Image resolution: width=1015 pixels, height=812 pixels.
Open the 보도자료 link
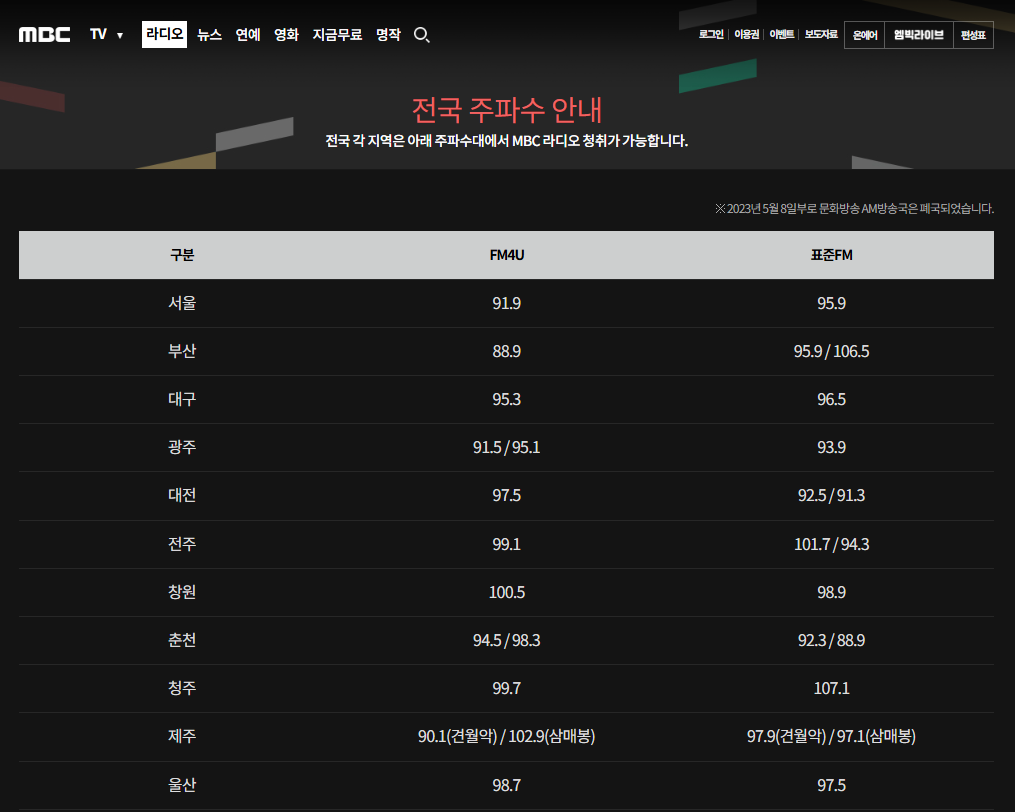click(x=821, y=35)
